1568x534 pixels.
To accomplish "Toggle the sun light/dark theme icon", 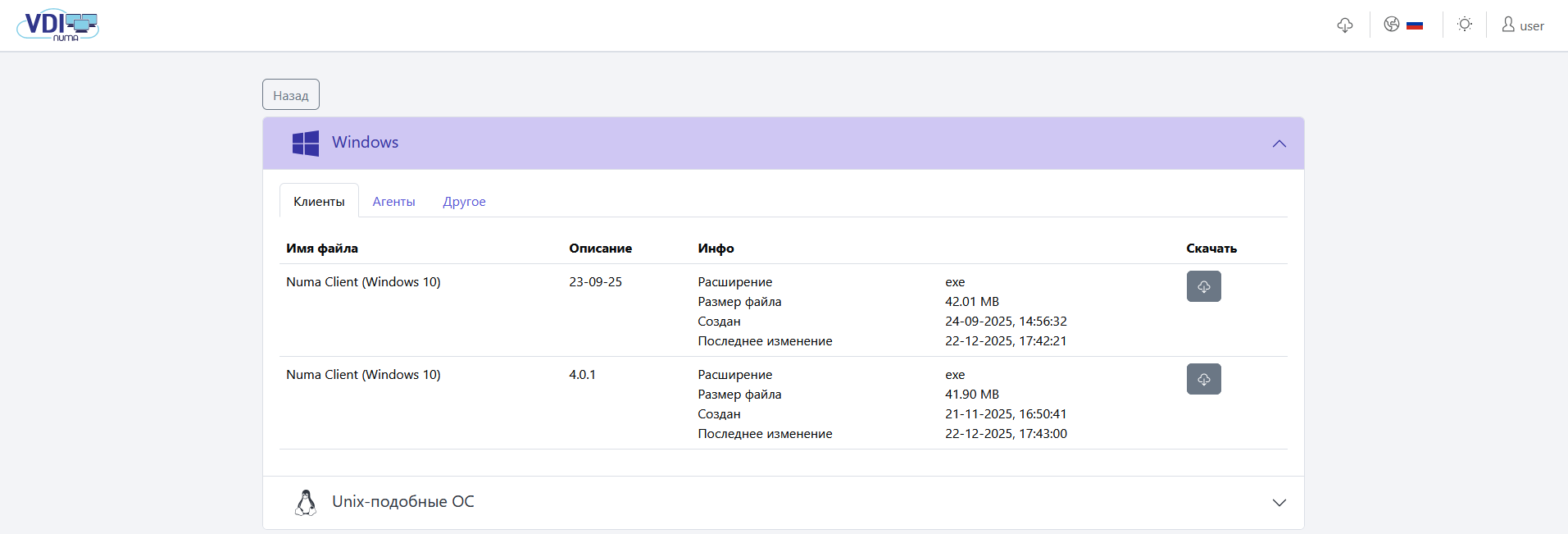I will point(1465,25).
